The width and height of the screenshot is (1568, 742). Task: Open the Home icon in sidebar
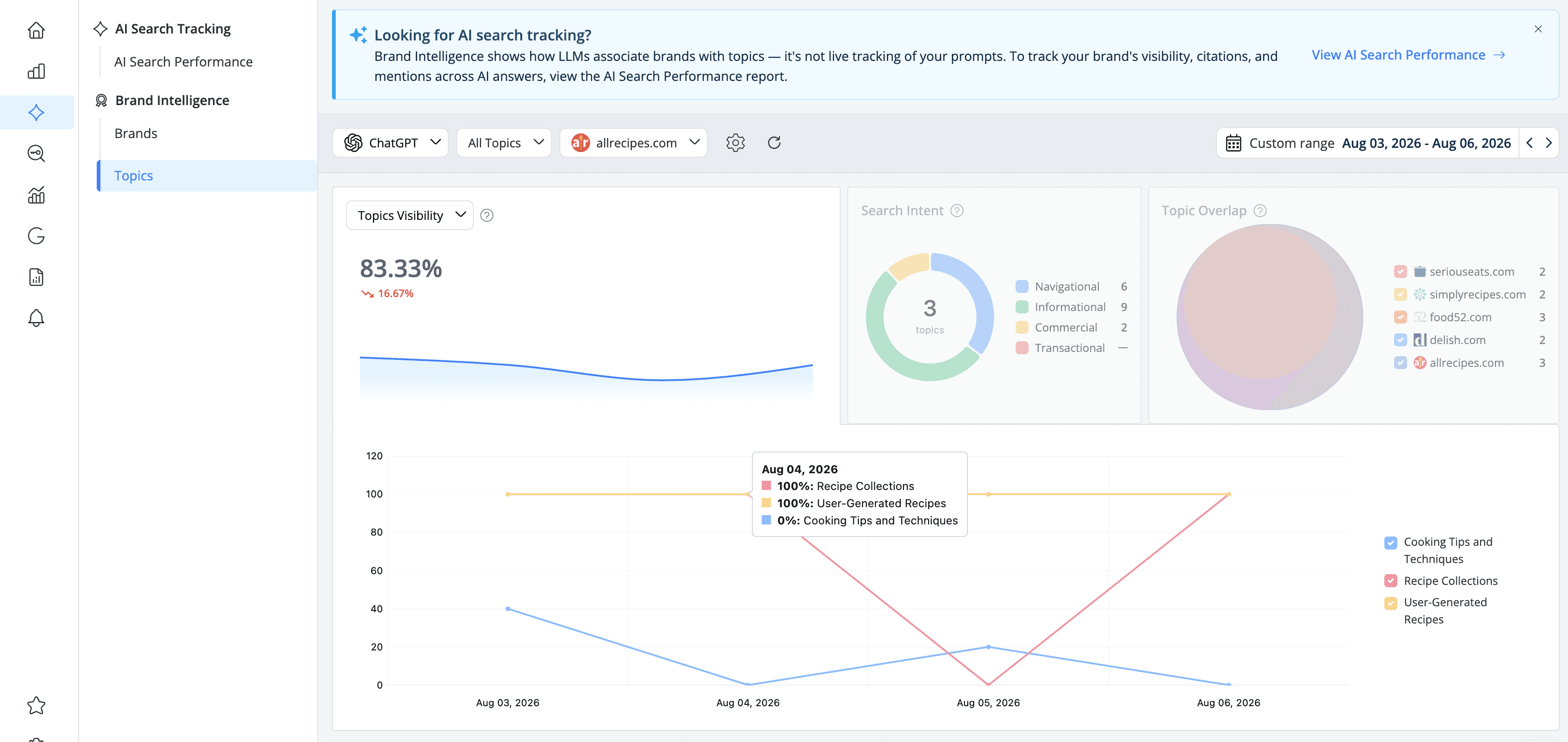click(x=37, y=30)
